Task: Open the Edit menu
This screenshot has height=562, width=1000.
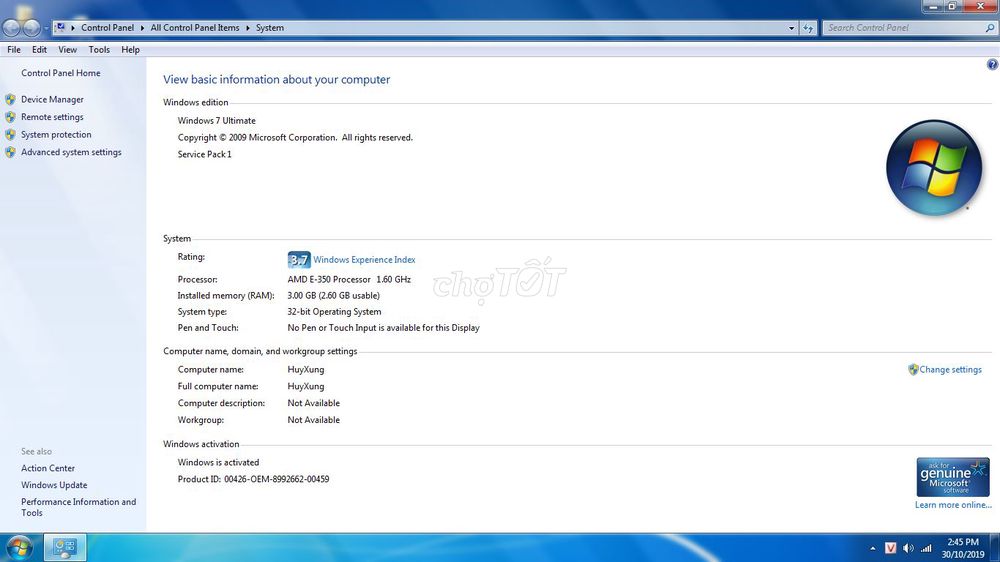Action: click(40, 50)
